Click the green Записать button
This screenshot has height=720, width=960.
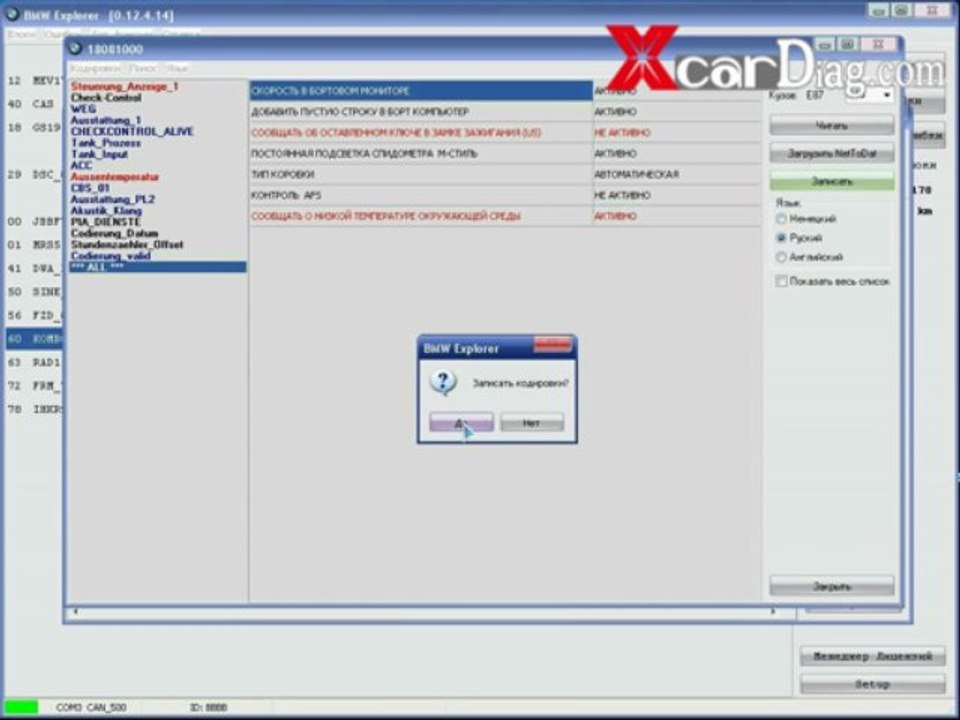(x=831, y=181)
